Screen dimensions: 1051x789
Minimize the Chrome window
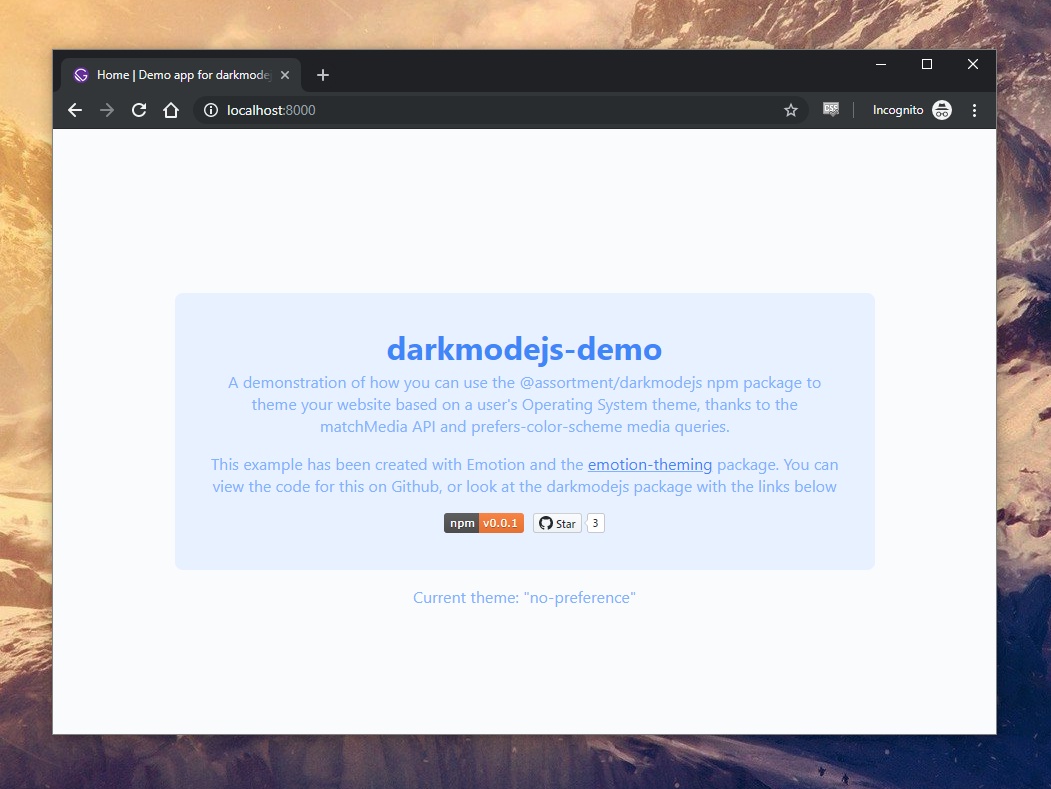881,64
